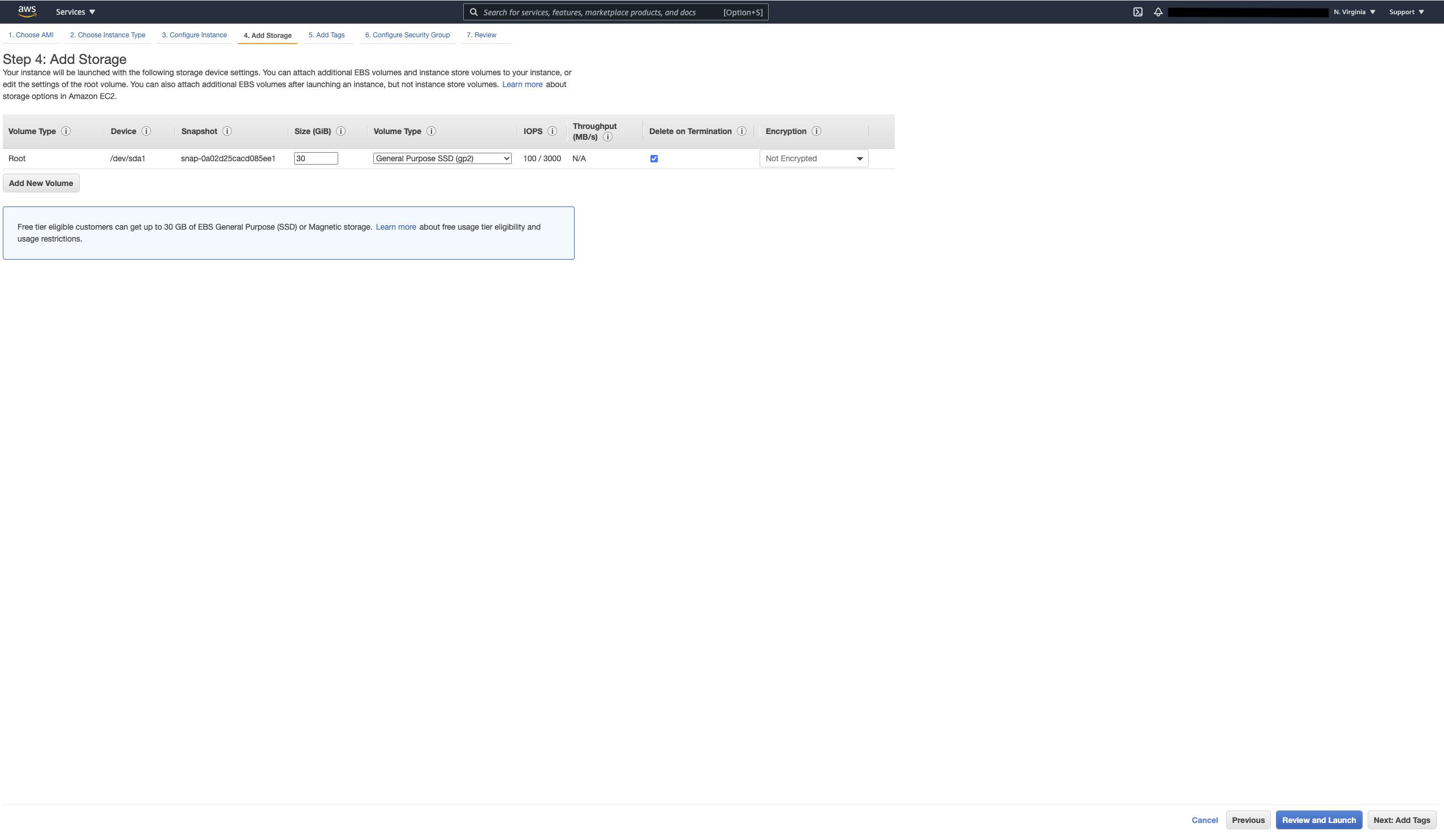Image resolution: width=1444 pixels, height=840 pixels.
Task: Click info icon beside Encryption header
Action: point(816,131)
